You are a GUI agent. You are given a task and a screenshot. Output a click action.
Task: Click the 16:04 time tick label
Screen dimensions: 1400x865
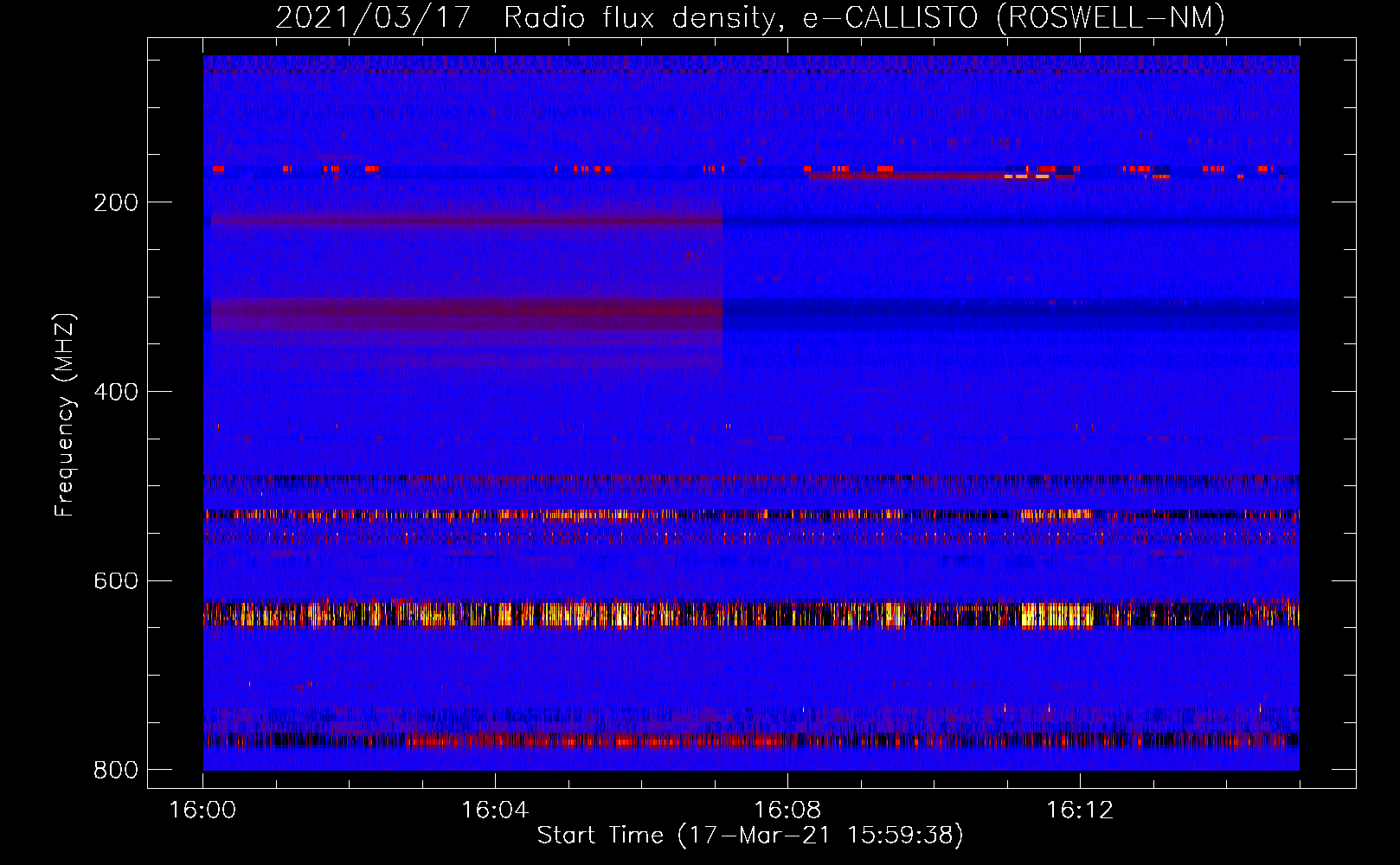(x=495, y=811)
